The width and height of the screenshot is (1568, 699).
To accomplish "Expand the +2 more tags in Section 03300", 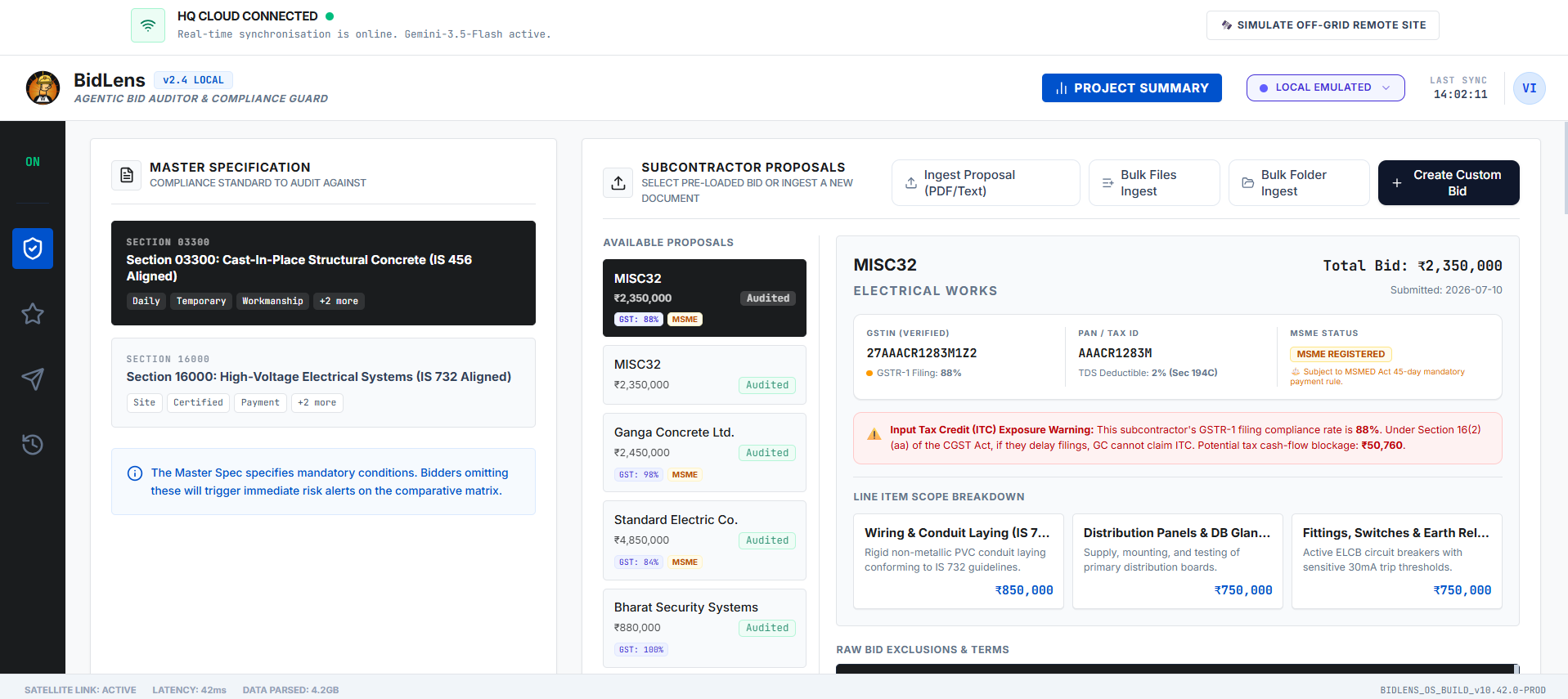I will click(x=339, y=301).
